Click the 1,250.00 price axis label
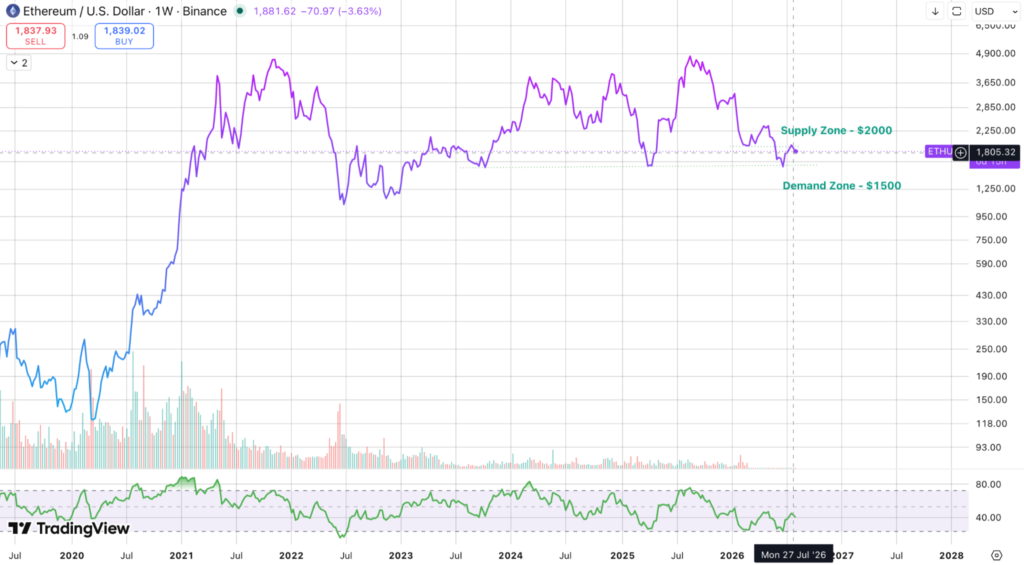Screen dimensions: 1024x565 tap(996, 189)
